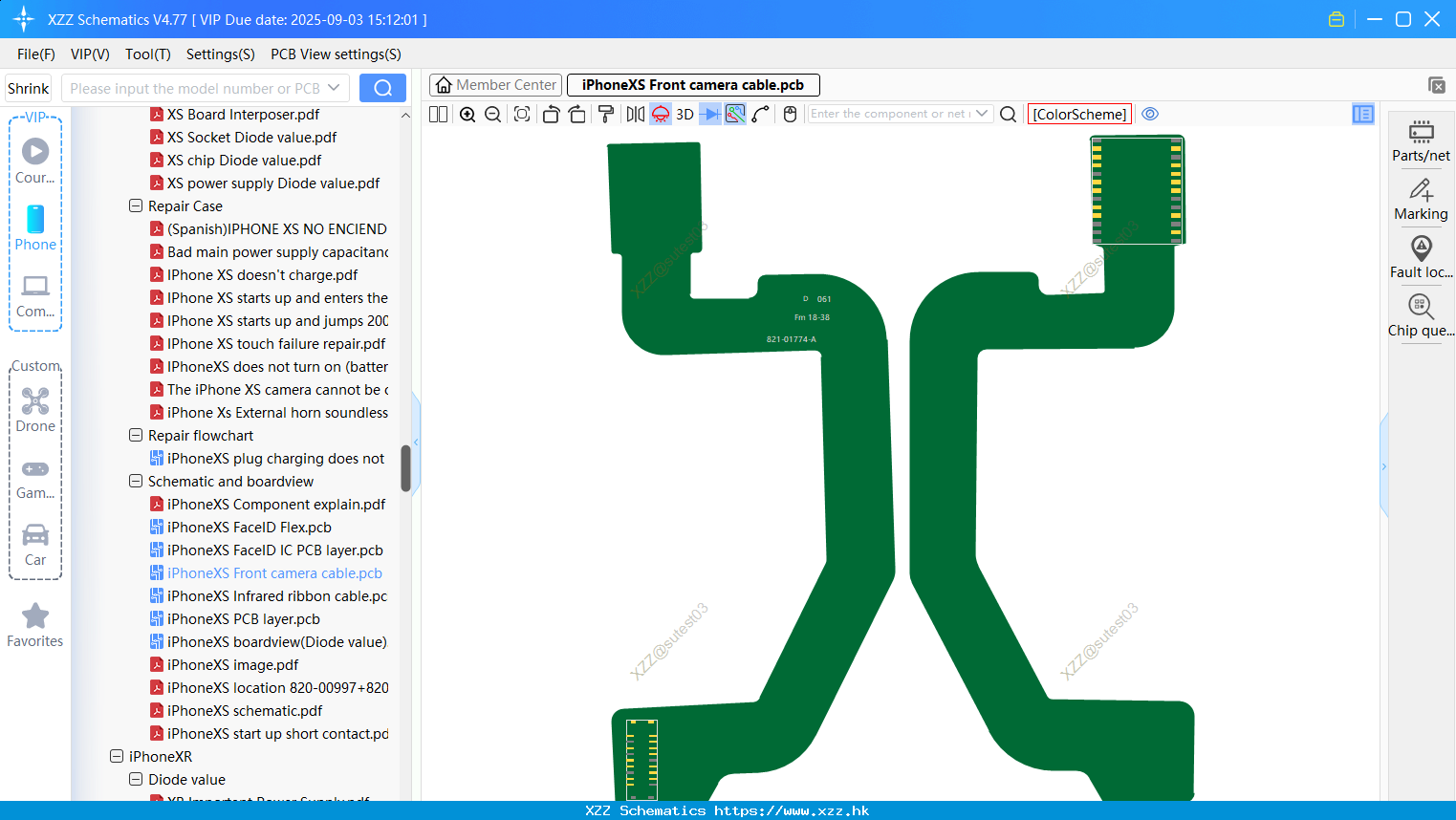1456x820 pixels.
Task: Toggle the eye visibility icon
Action: [1150, 114]
